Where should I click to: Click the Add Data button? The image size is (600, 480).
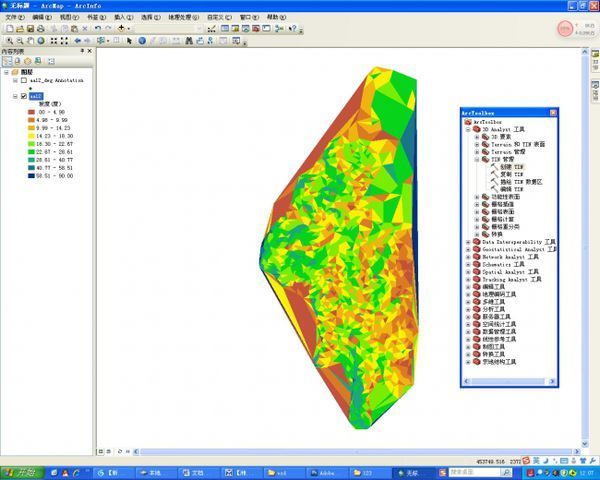tap(122, 29)
